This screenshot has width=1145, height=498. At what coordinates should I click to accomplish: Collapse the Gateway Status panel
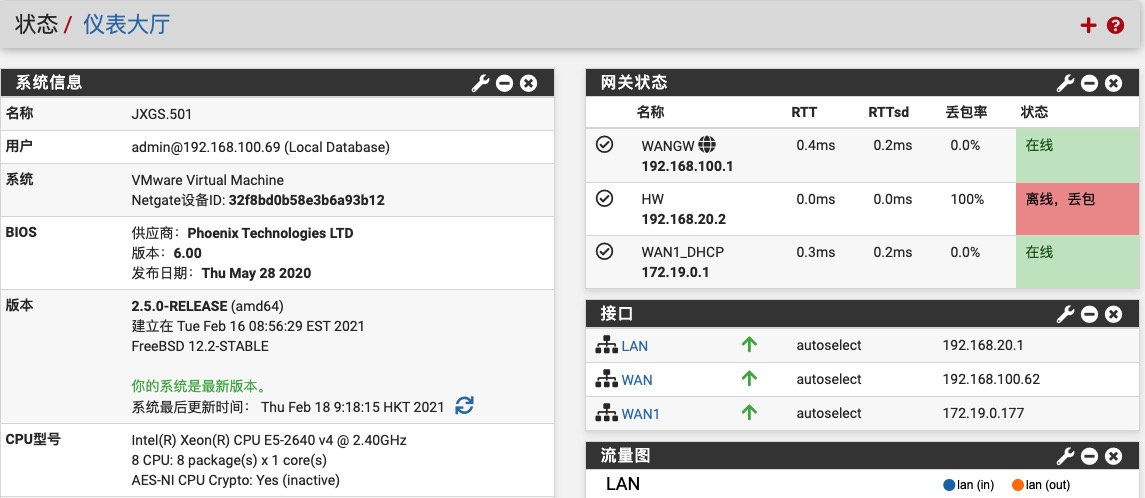coord(1090,83)
